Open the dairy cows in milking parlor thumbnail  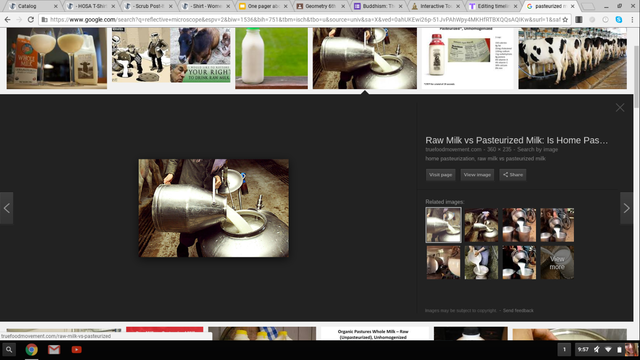click(x=572, y=58)
